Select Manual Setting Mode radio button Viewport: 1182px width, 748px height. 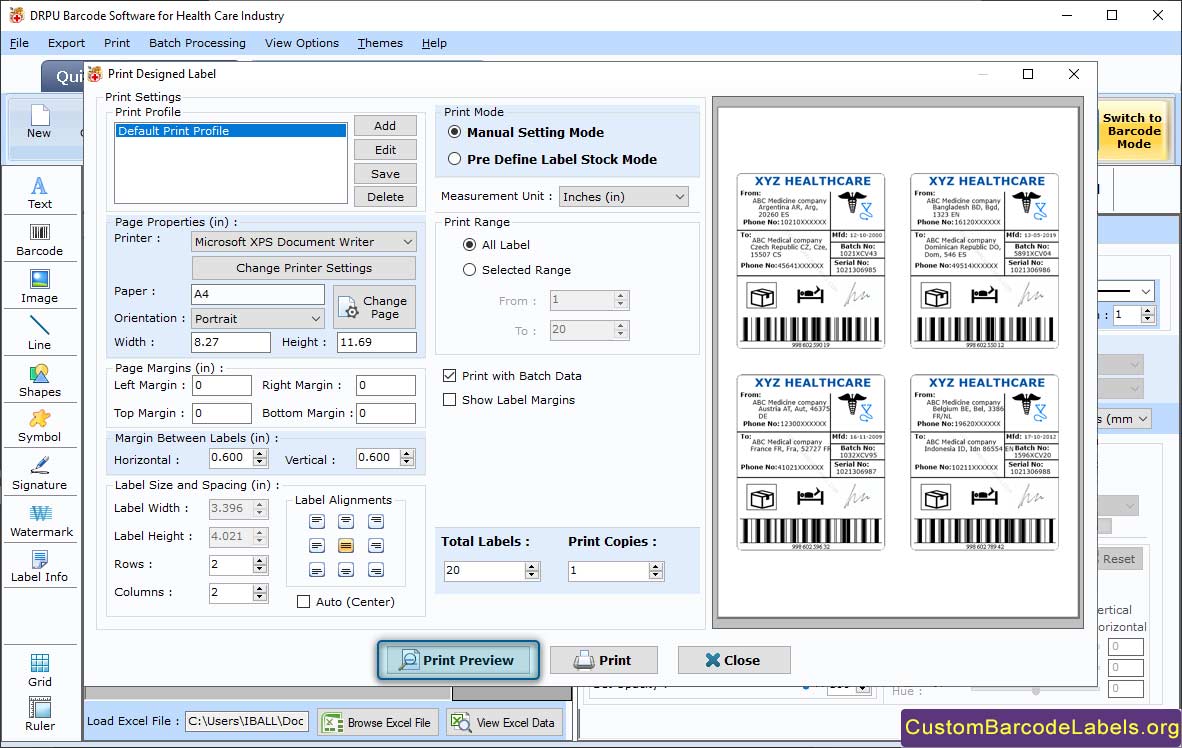[x=455, y=132]
